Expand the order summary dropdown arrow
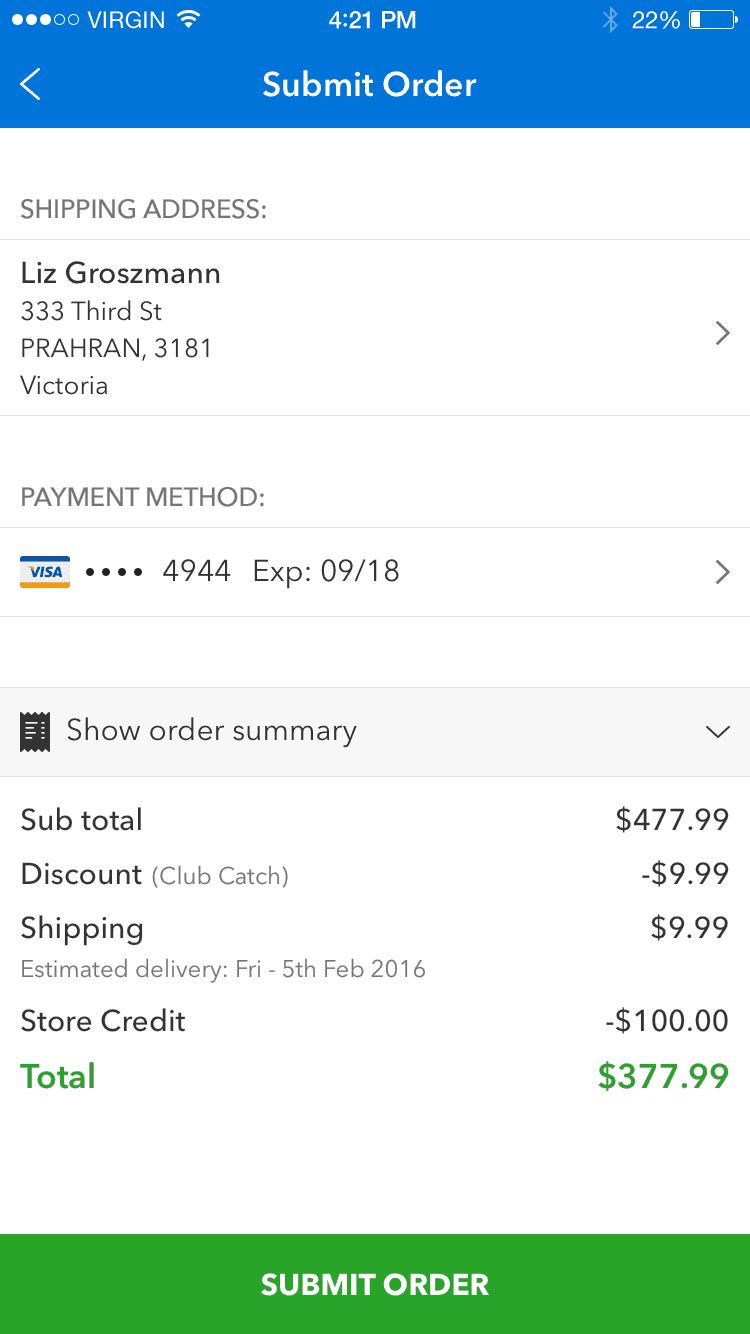This screenshot has width=750, height=1334. 717,732
